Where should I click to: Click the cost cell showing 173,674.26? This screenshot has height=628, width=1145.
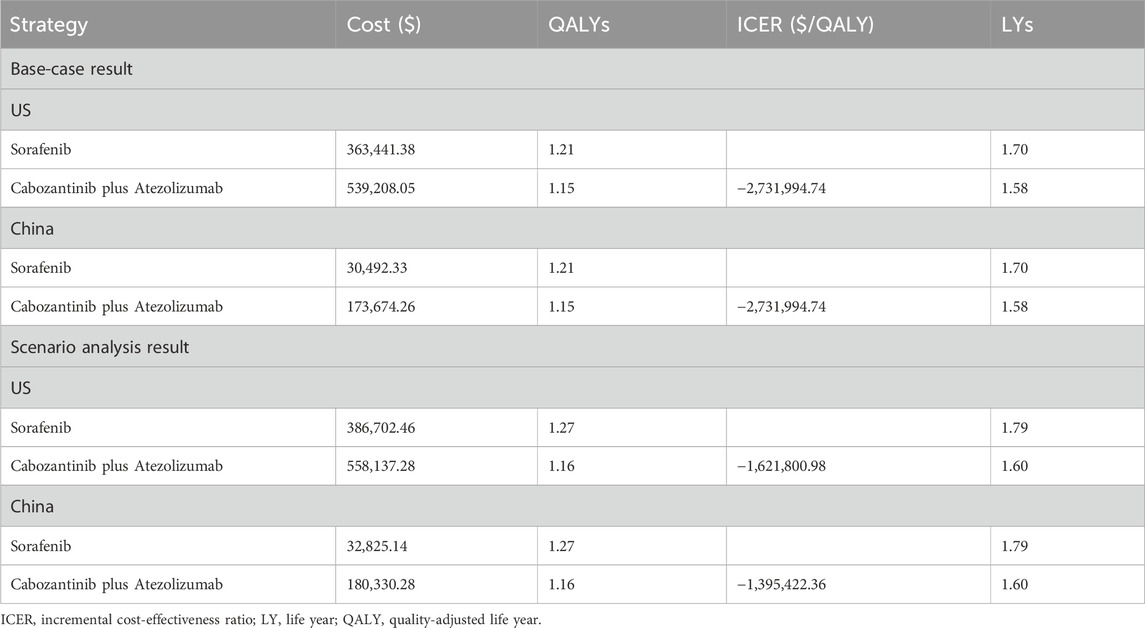point(395,307)
